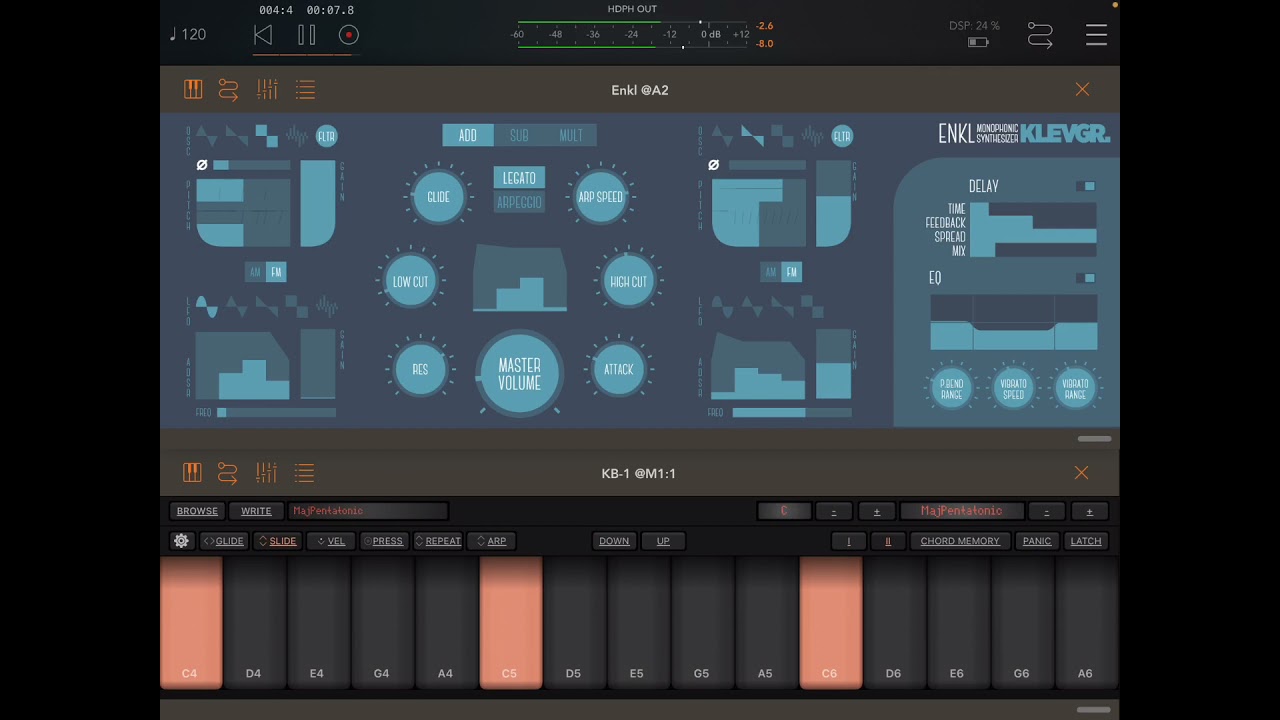Select triangle shape on the left LFO

pos(236,306)
